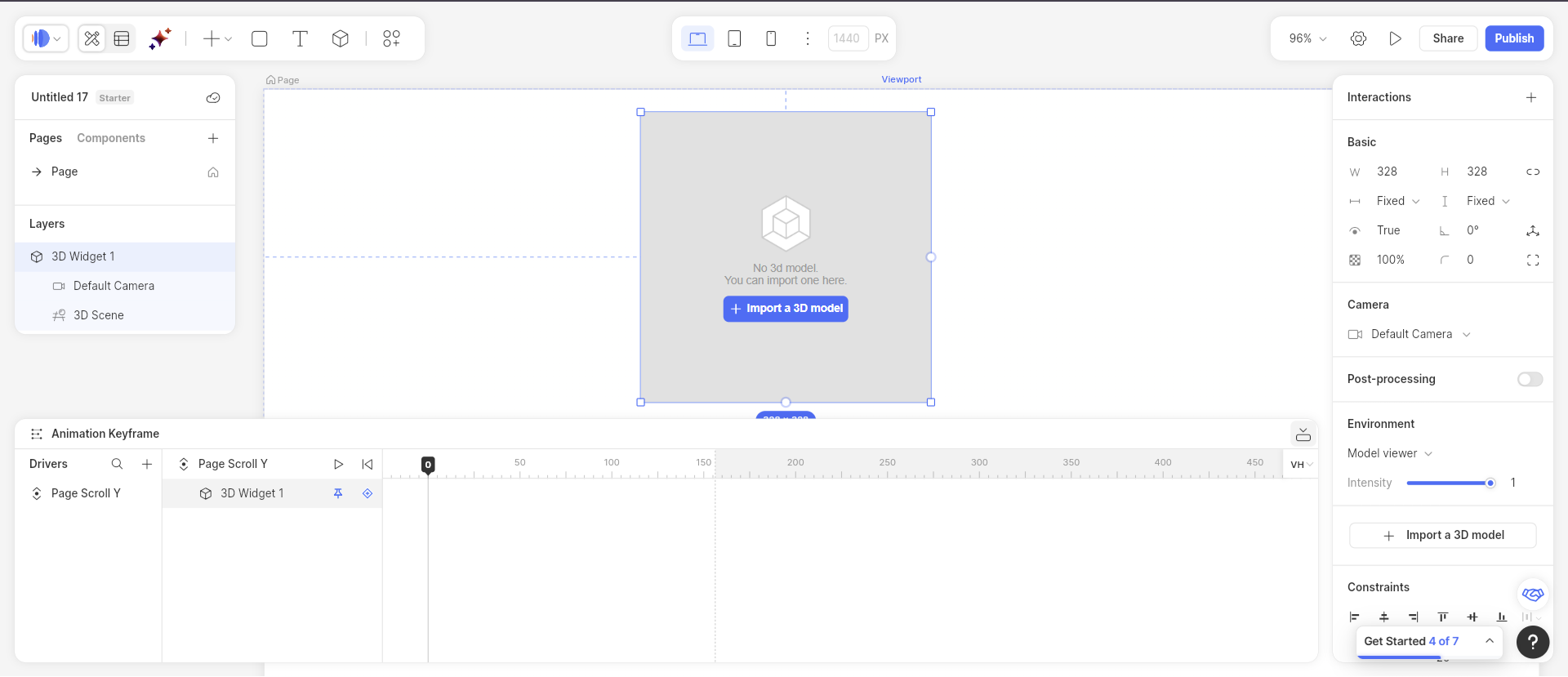Add a new interaction with plus
The width and height of the screenshot is (1568, 677).
(x=1531, y=97)
